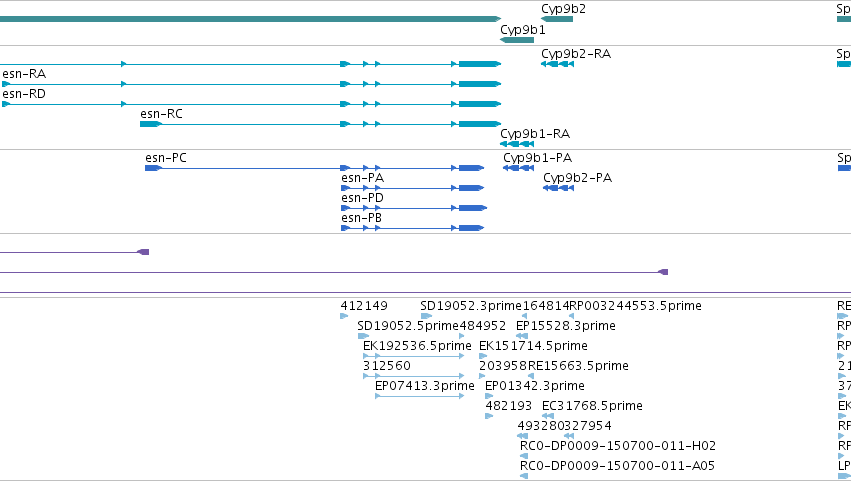Select the 482193 feature label
This screenshot has height=481, width=851.
pos(509,407)
